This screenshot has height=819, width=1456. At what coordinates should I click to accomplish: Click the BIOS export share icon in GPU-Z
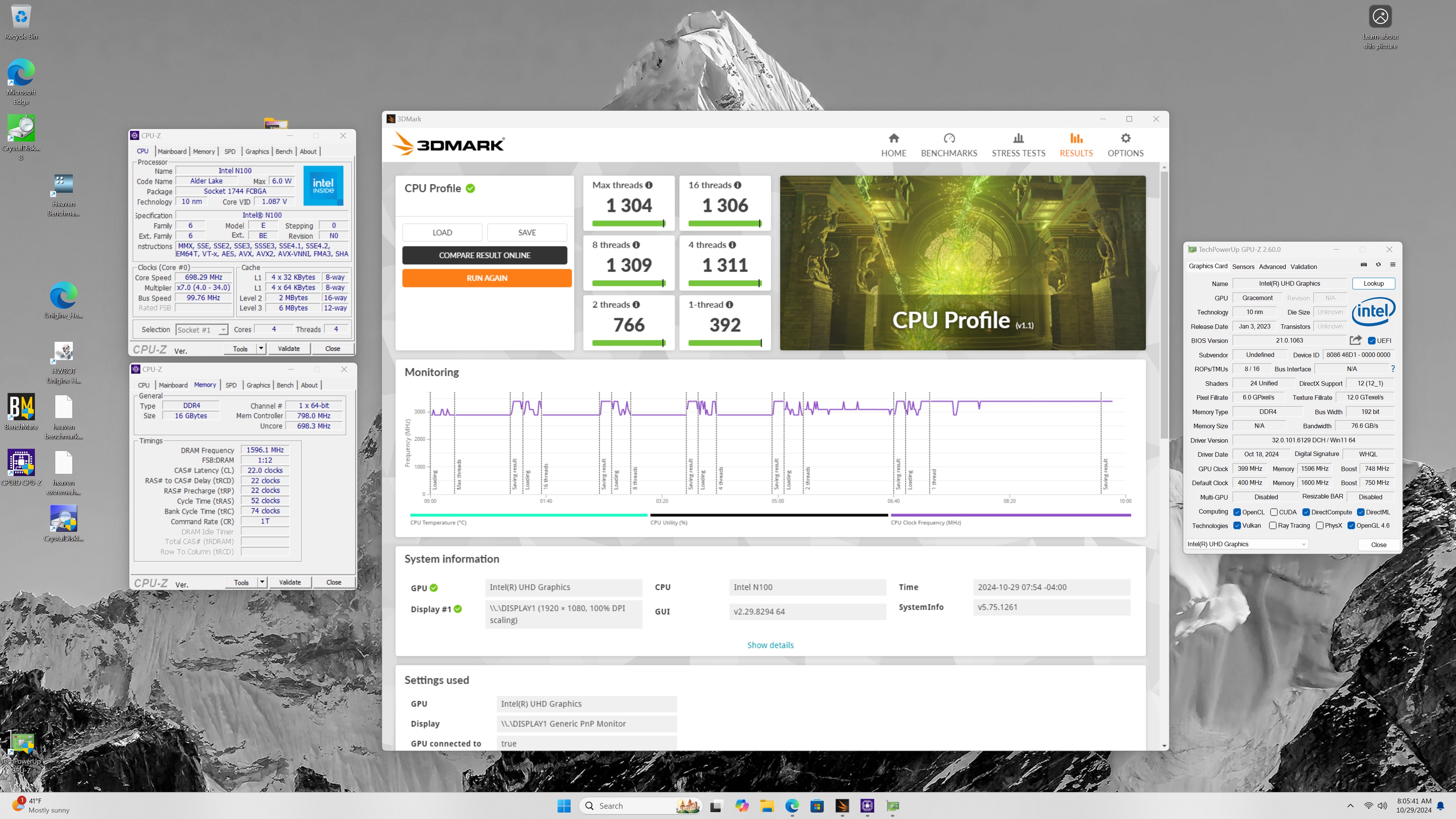pyautogui.click(x=1355, y=340)
